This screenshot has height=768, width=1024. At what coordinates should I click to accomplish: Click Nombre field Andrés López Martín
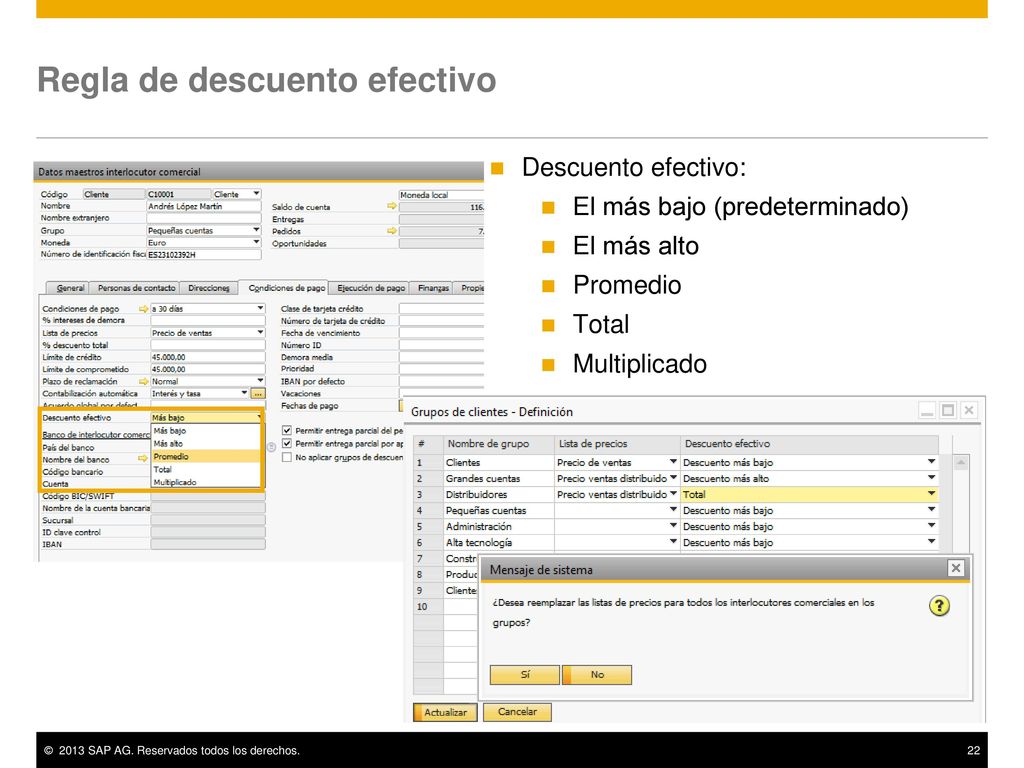coord(204,206)
